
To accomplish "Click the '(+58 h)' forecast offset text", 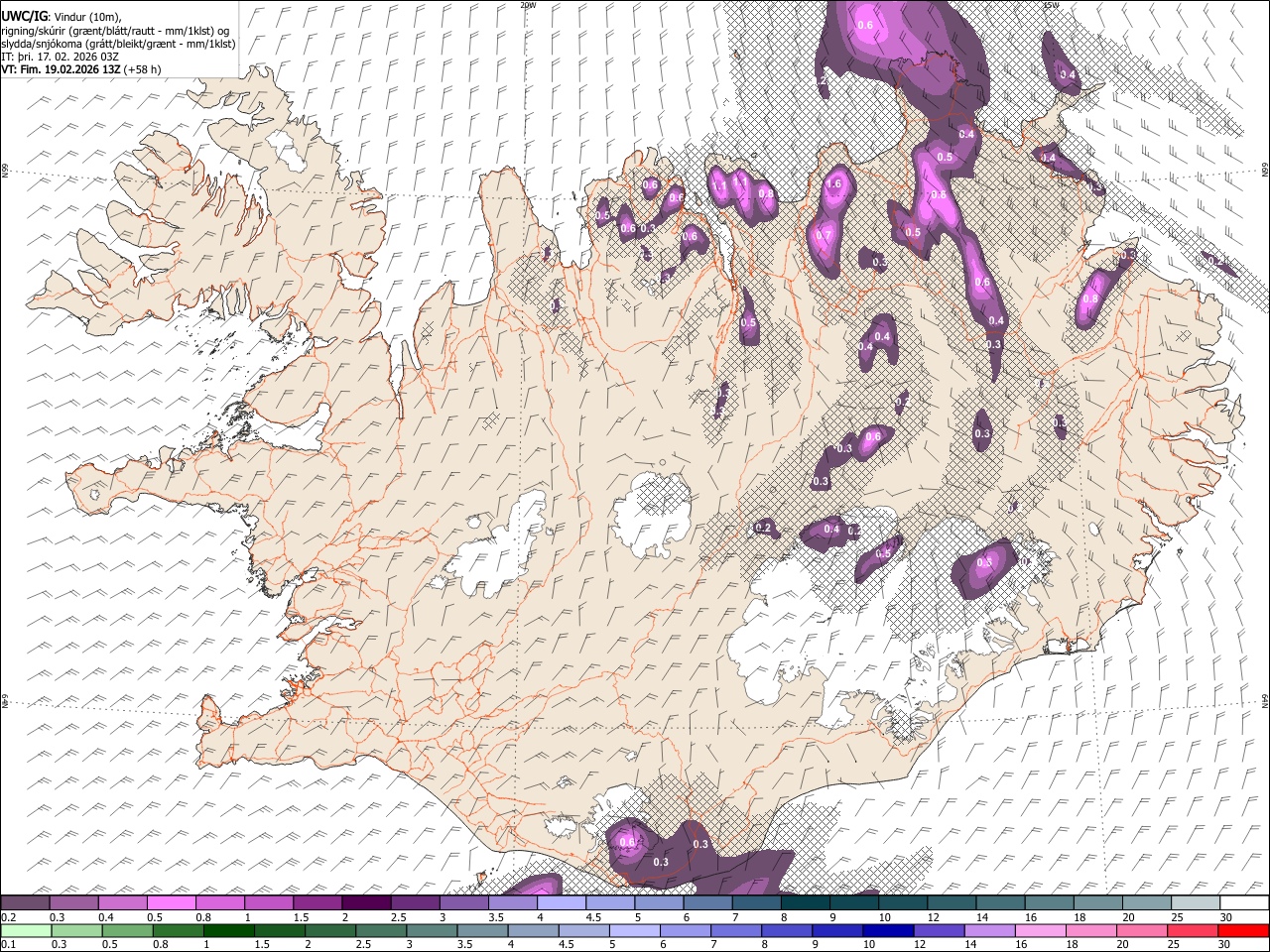I will click(x=144, y=69).
